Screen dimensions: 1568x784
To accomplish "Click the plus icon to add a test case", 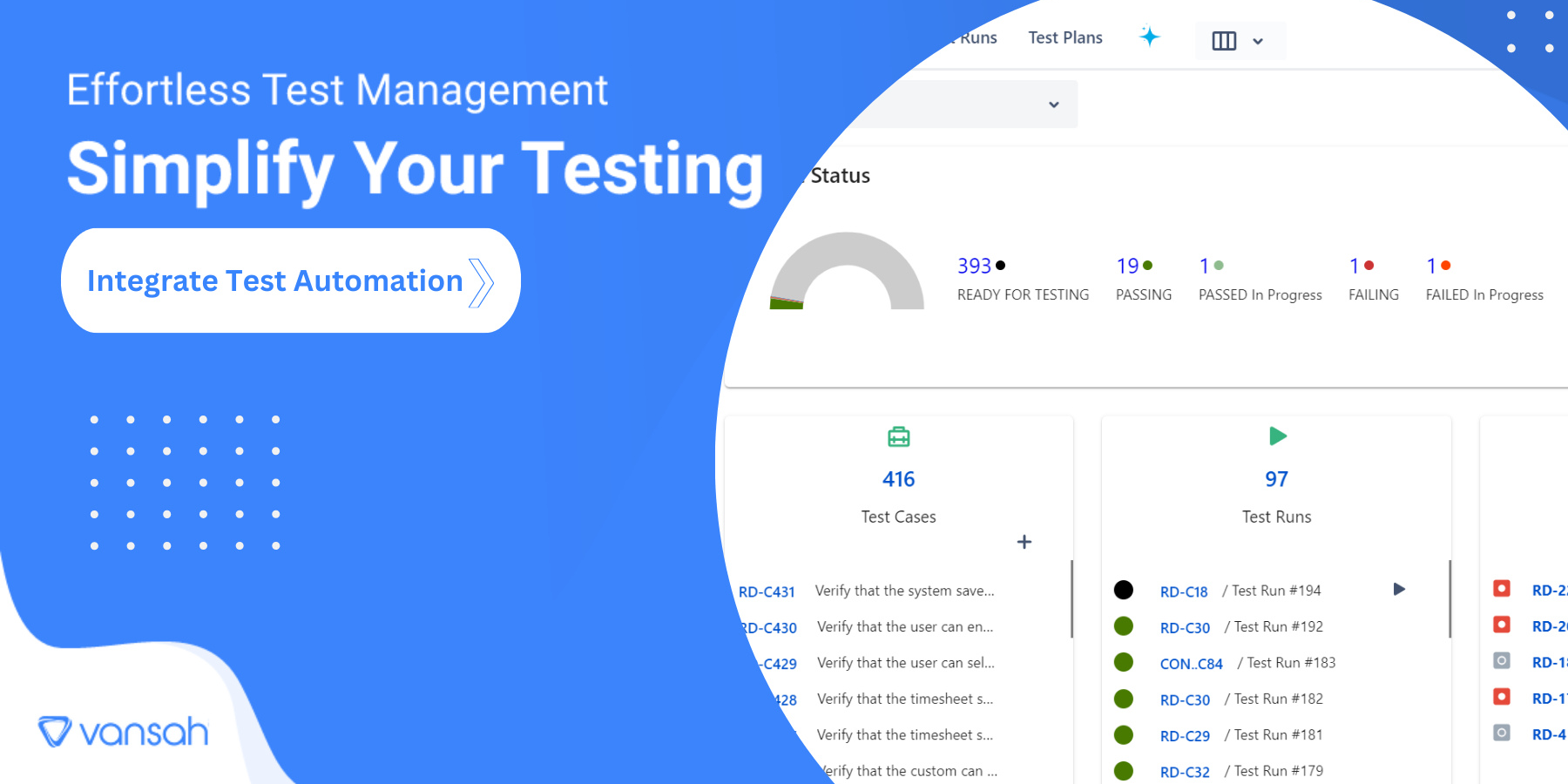I will pos(1024,541).
